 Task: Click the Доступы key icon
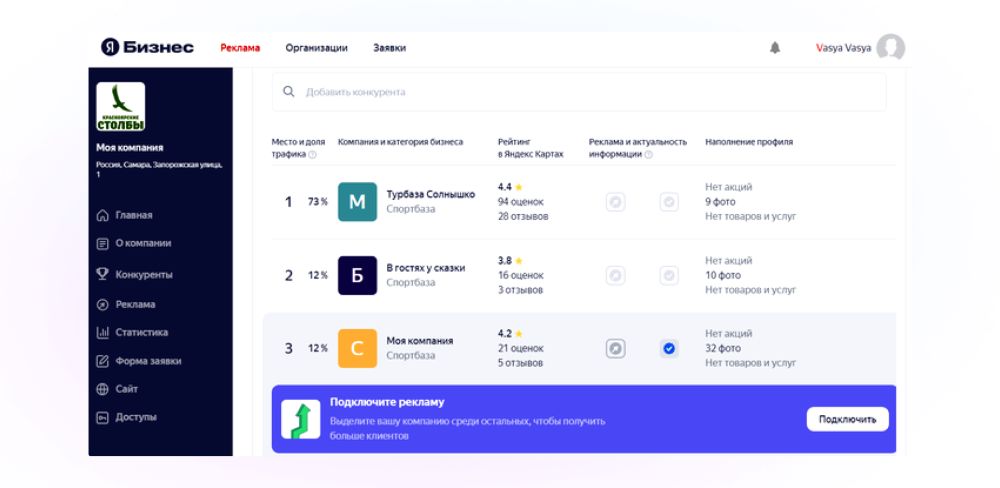click(102, 417)
